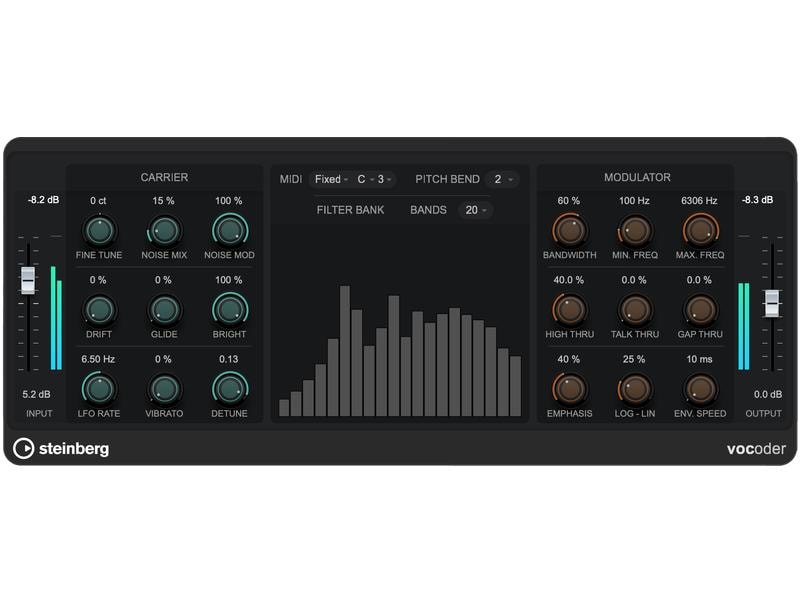Click the 60 % Bandwidth value

[568, 201]
